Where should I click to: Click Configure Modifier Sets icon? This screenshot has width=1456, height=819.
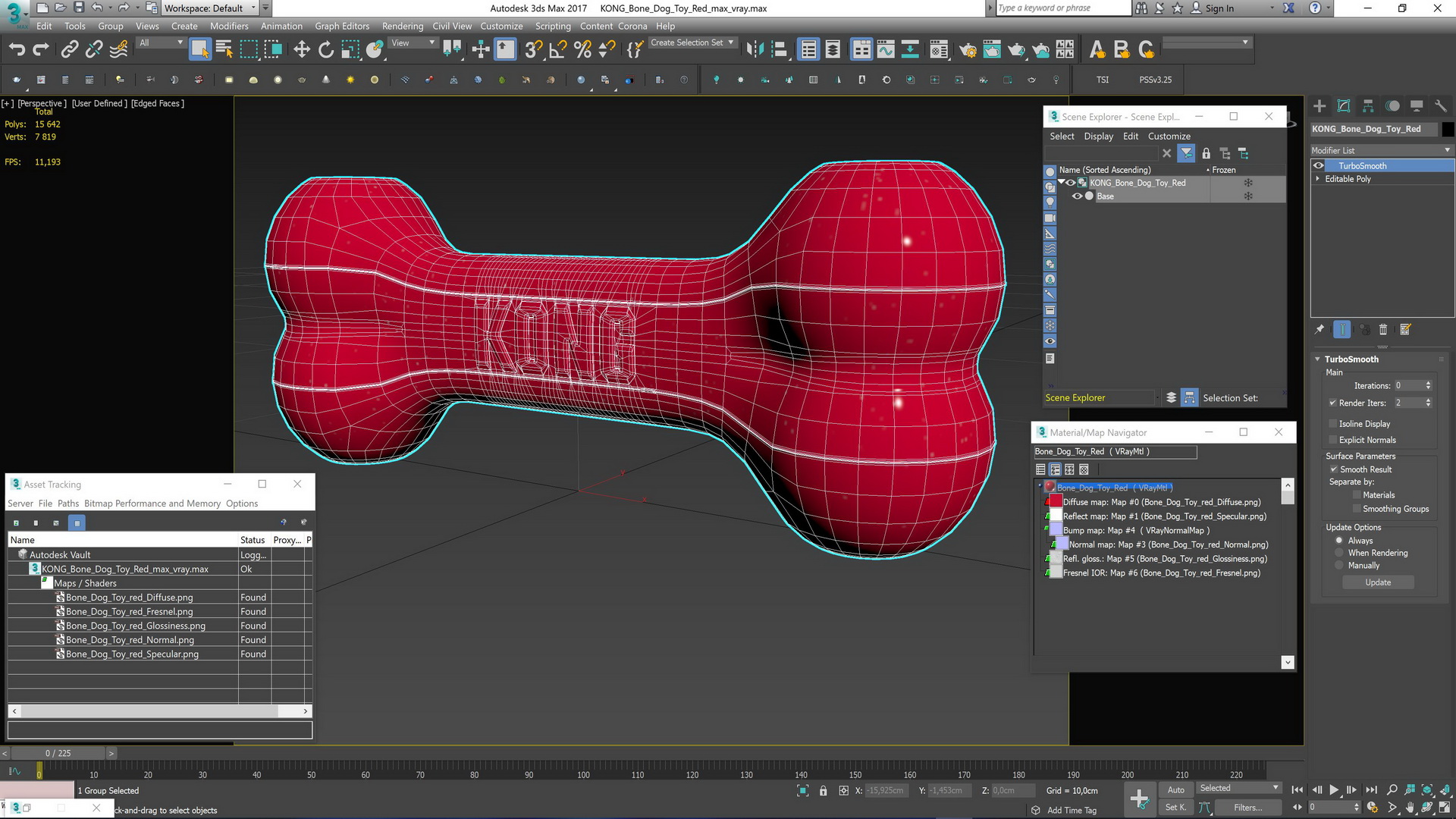1405,329
